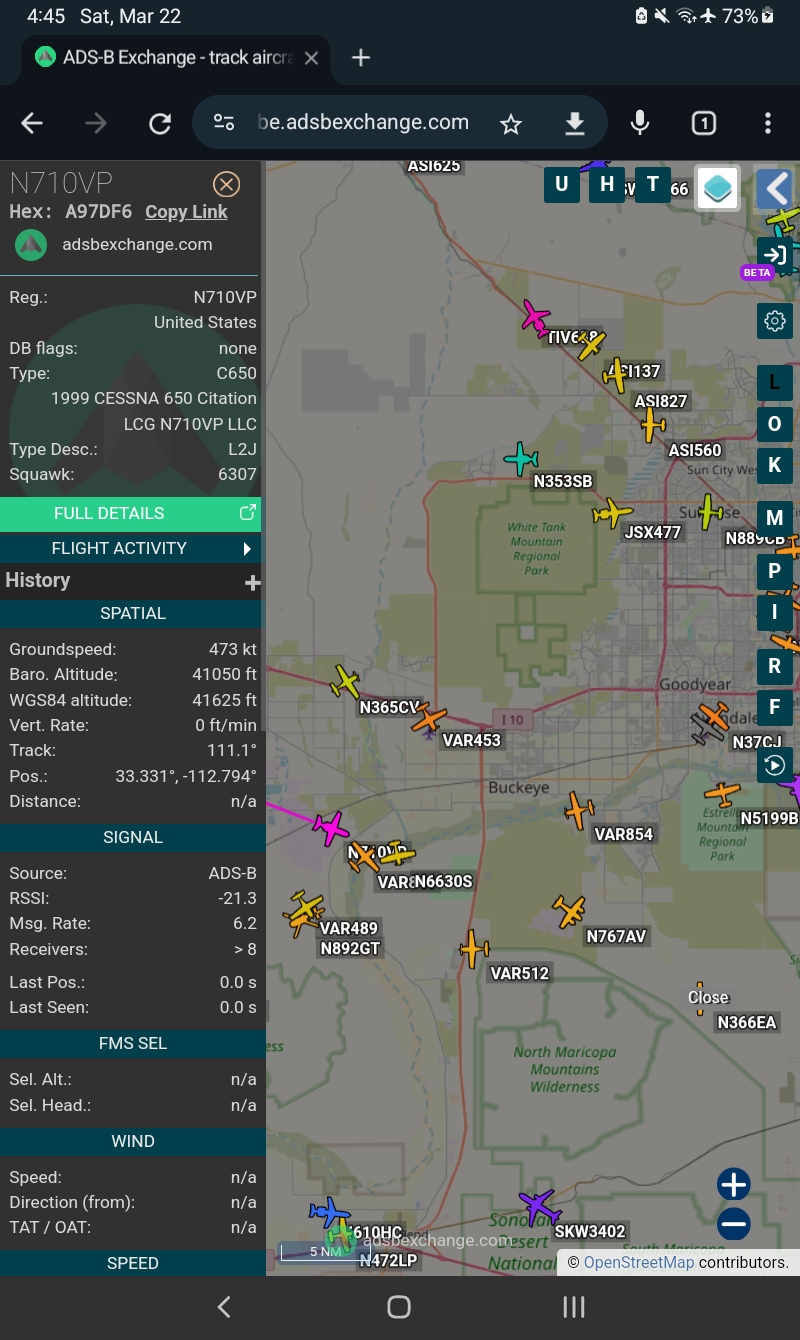Tap the Android home button

click(399, 1306)
